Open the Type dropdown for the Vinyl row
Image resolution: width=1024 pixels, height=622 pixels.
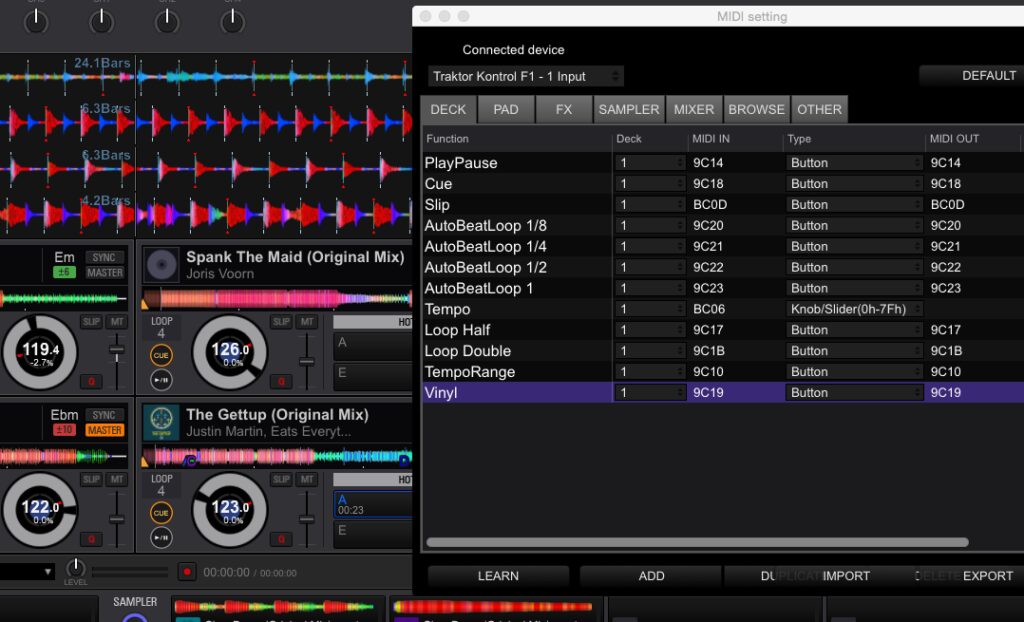point(854,393)
